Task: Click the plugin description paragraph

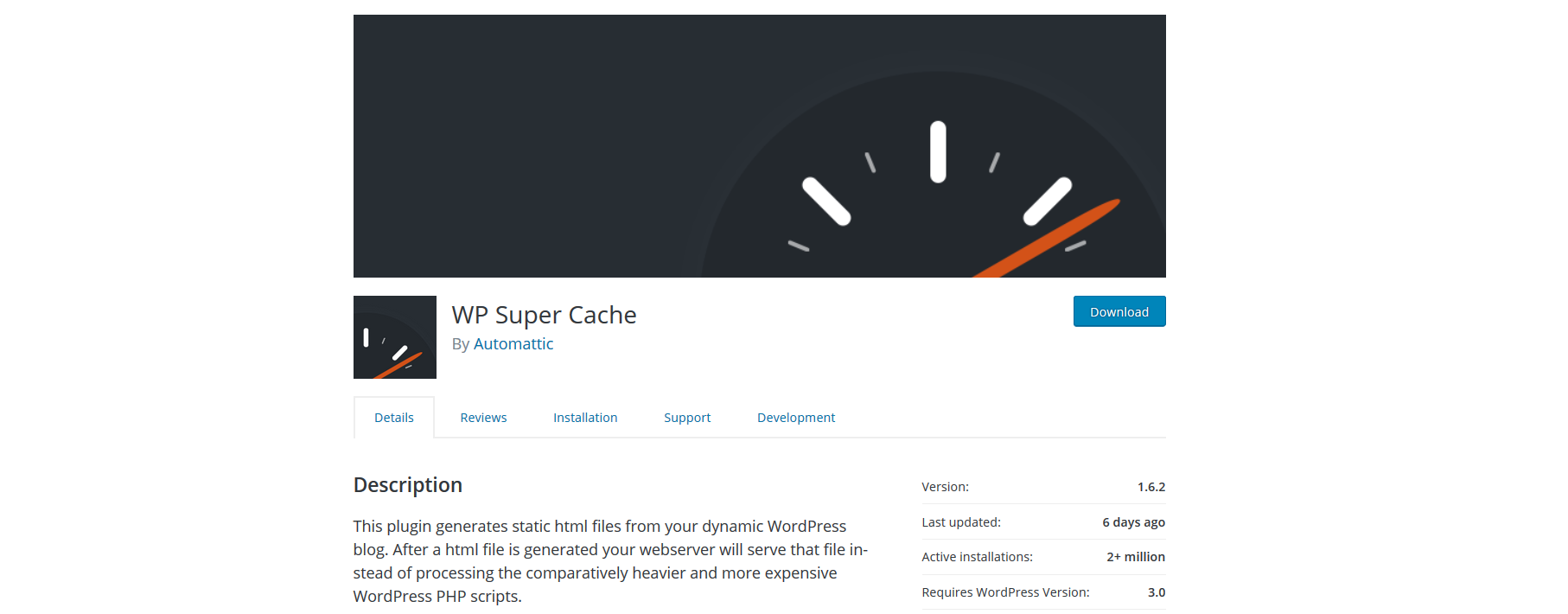Action: pos(611,561)
